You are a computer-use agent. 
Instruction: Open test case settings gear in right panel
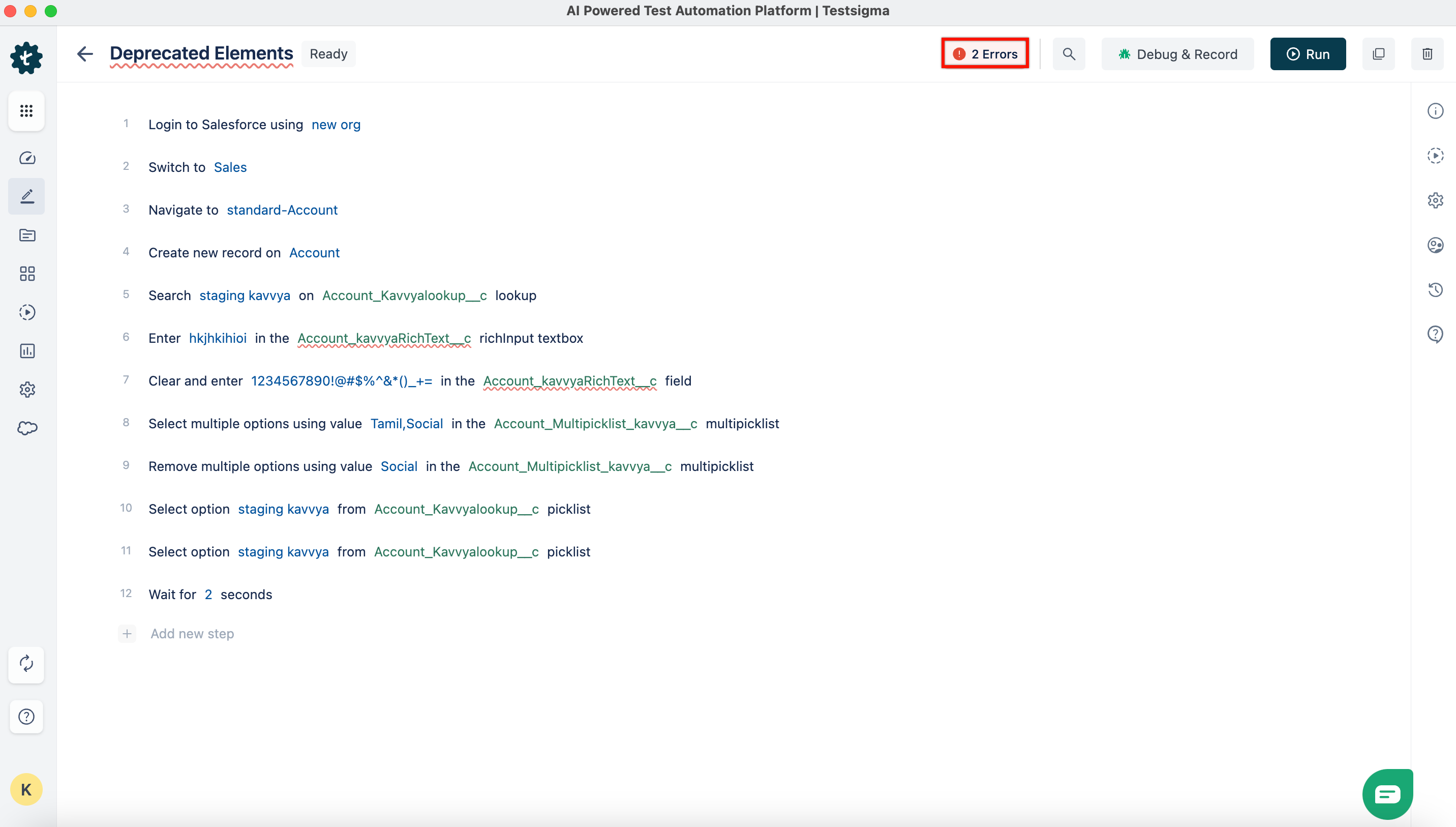(x=1436, y=200)
